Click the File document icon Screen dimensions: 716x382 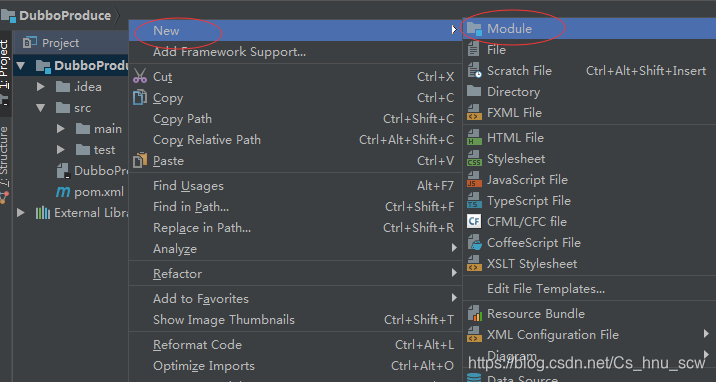[x=474, y=50]
